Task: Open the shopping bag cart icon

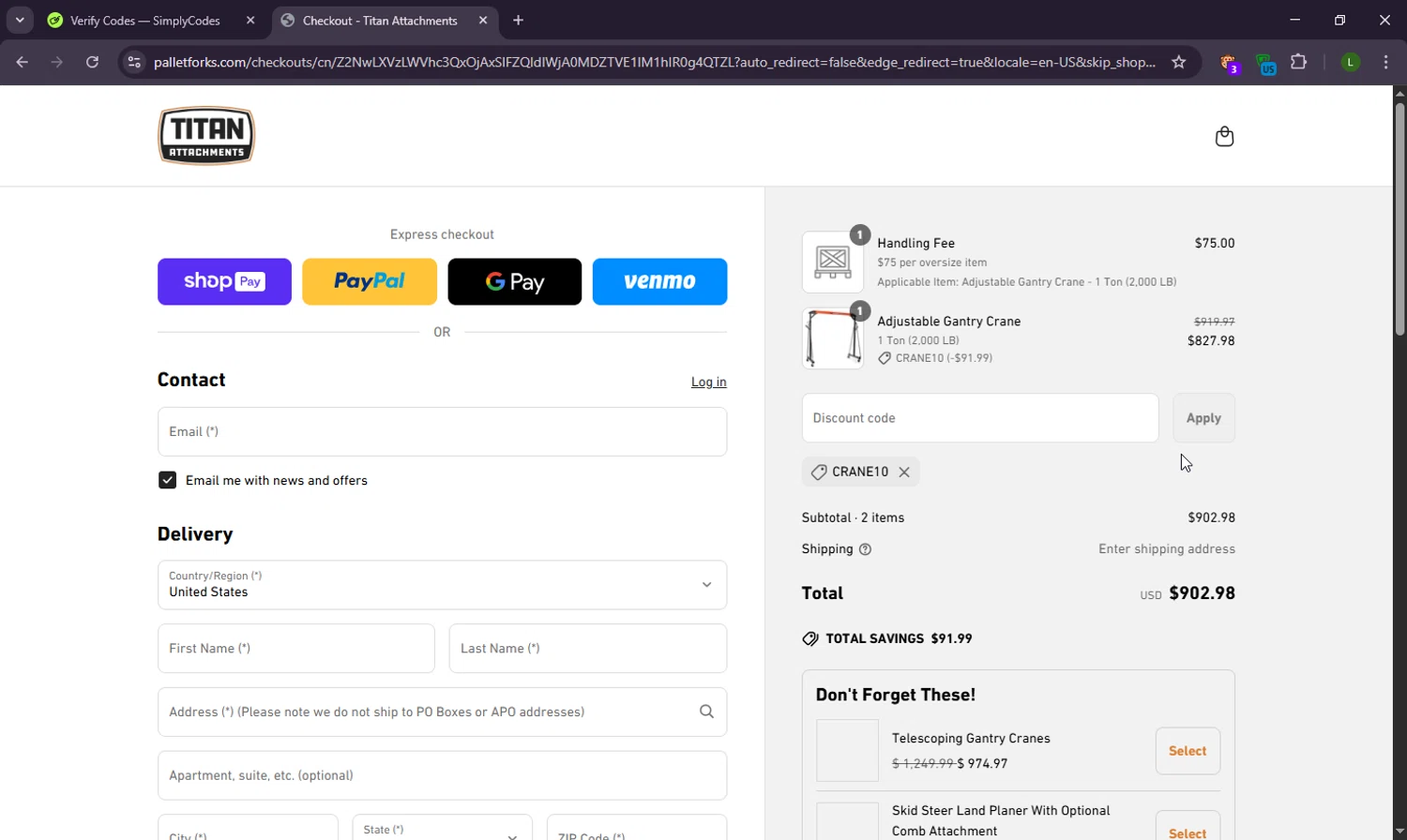Action: pos(1224,137)
